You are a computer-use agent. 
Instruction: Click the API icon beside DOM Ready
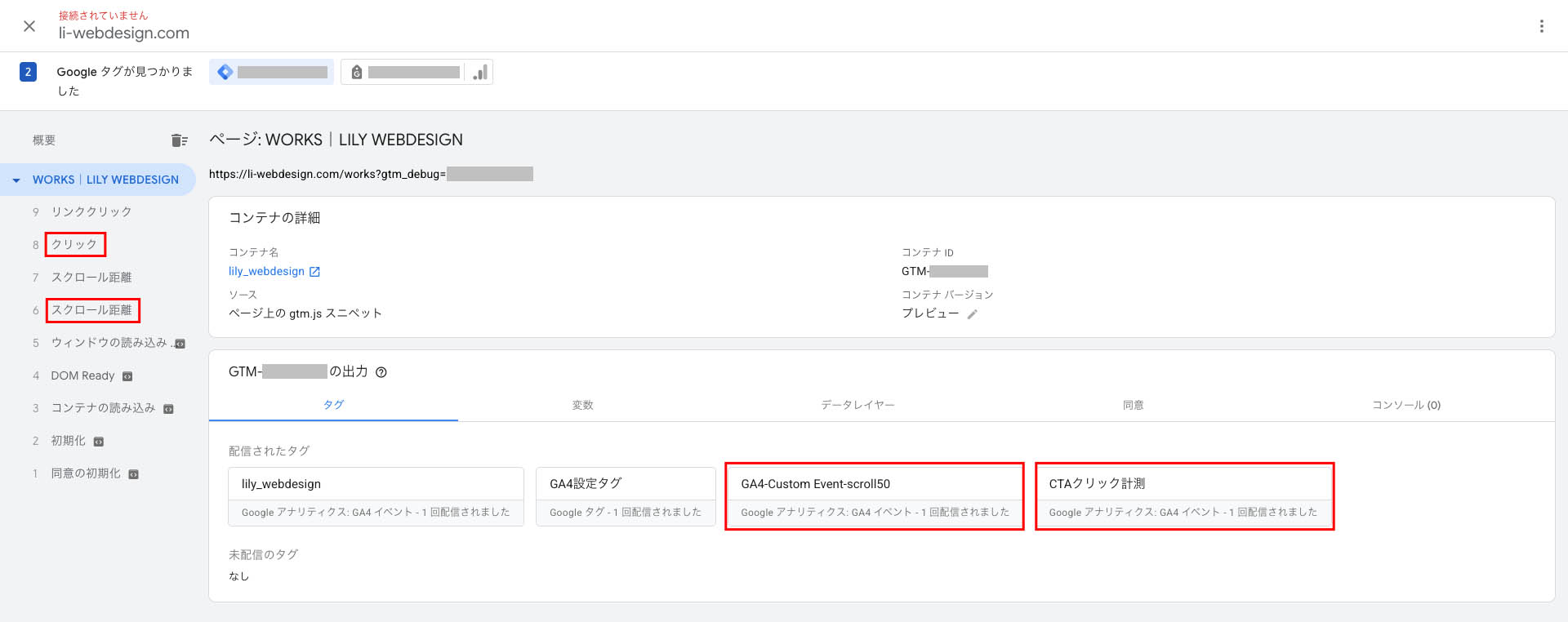(x=127, y=376)
